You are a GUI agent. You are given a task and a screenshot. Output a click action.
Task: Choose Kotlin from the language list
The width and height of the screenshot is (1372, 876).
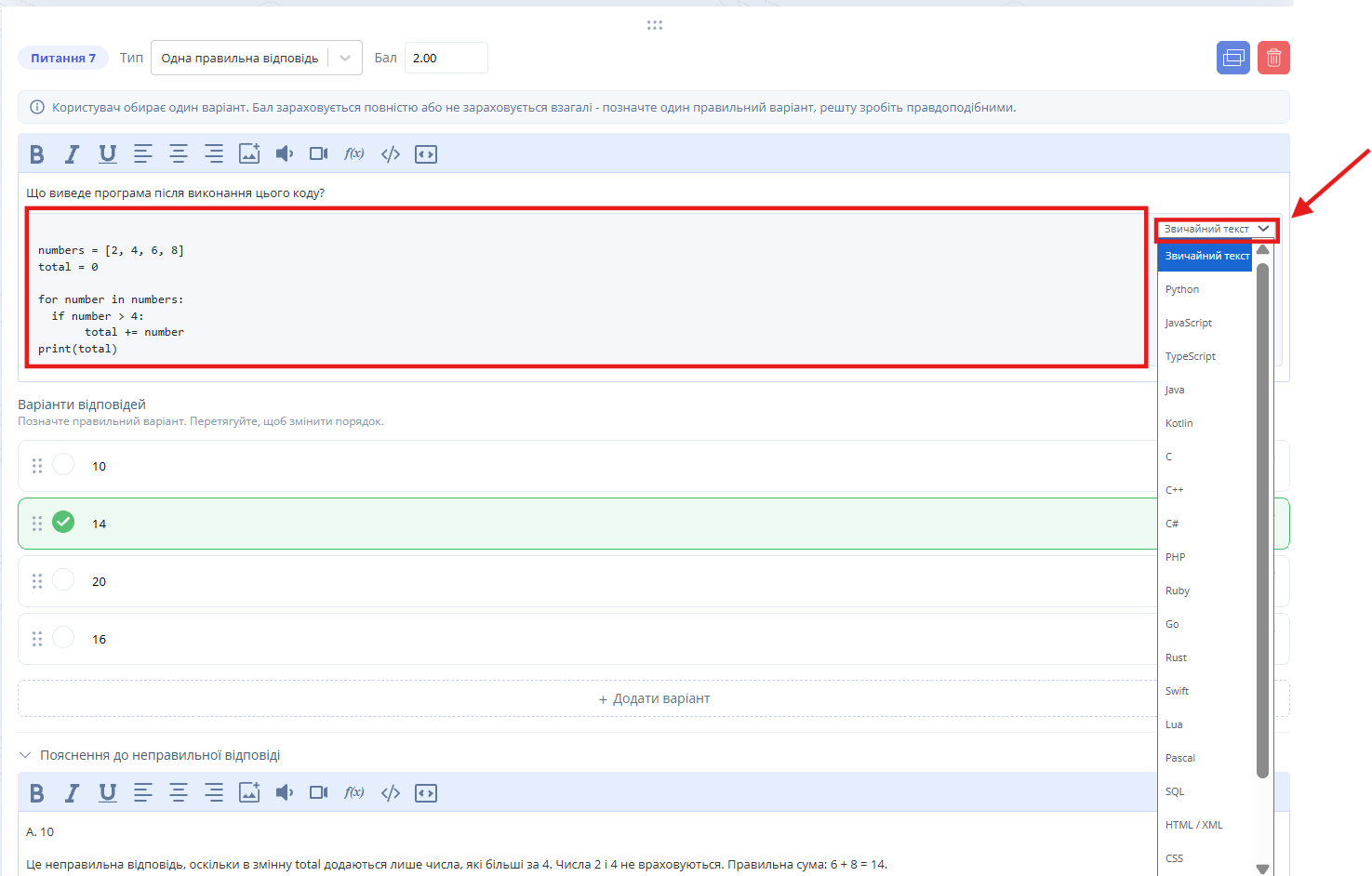[x=1205, y=423]
